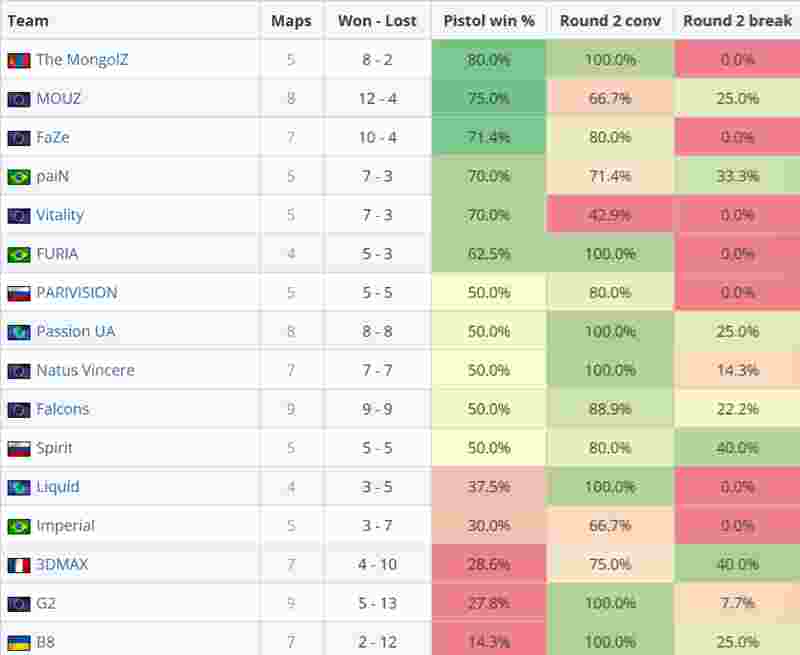Click the Won - Lost column header
The height and width of the screenshot is (655, 800).
point(377,21)
